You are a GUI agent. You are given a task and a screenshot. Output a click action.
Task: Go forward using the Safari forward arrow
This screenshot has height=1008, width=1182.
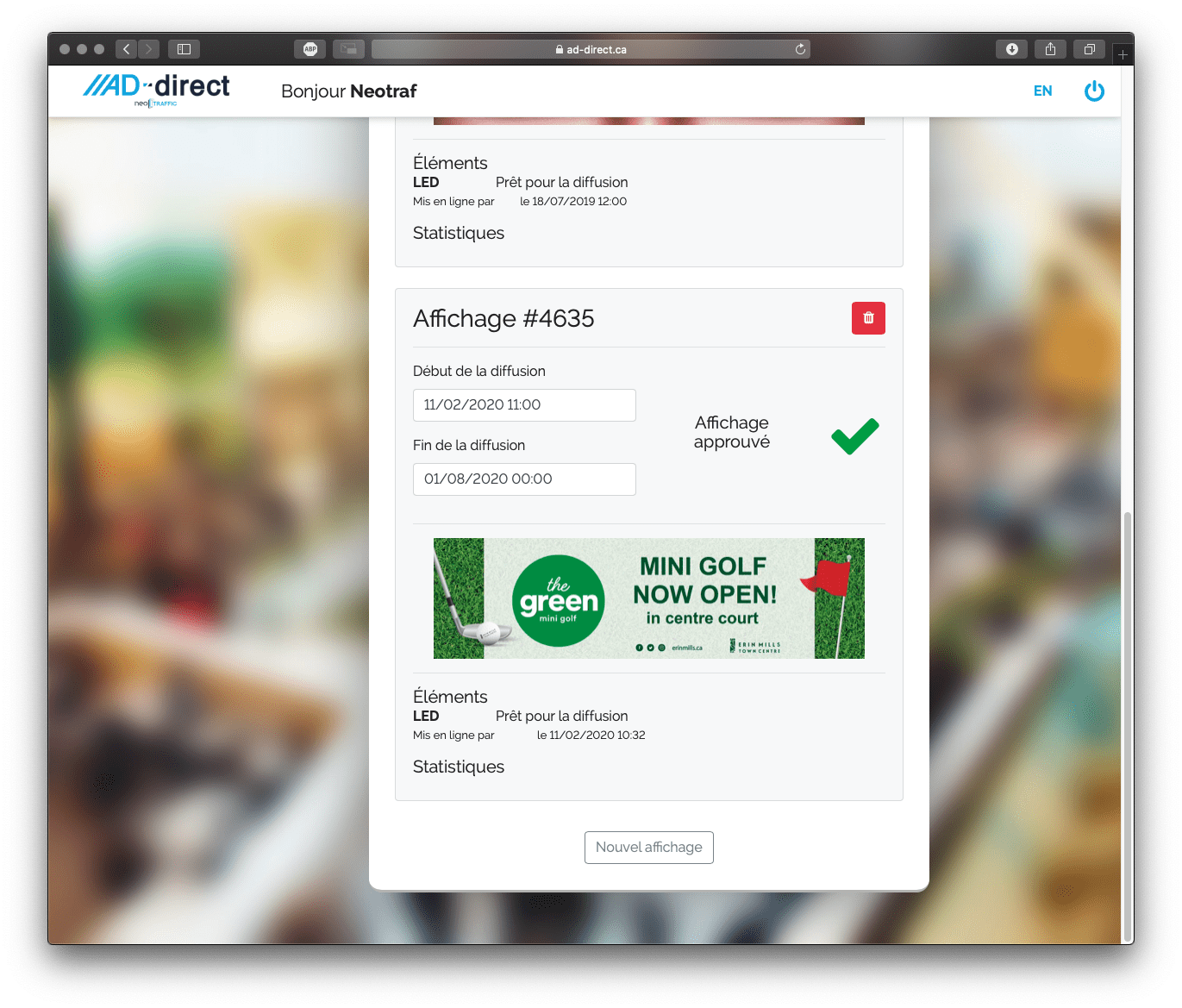pos(149,49)
